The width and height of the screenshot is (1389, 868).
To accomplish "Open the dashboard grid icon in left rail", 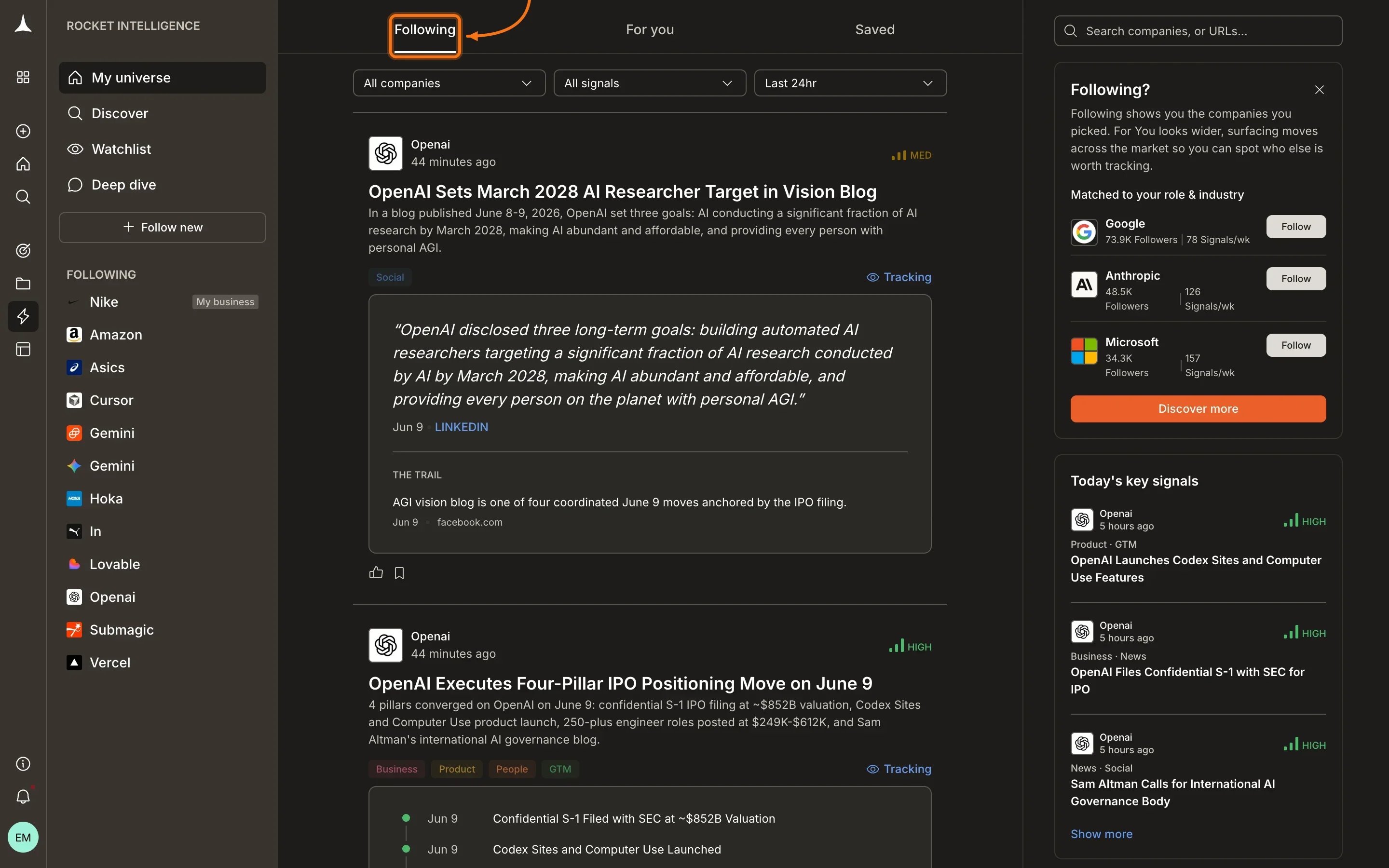I will coord(23,77).
